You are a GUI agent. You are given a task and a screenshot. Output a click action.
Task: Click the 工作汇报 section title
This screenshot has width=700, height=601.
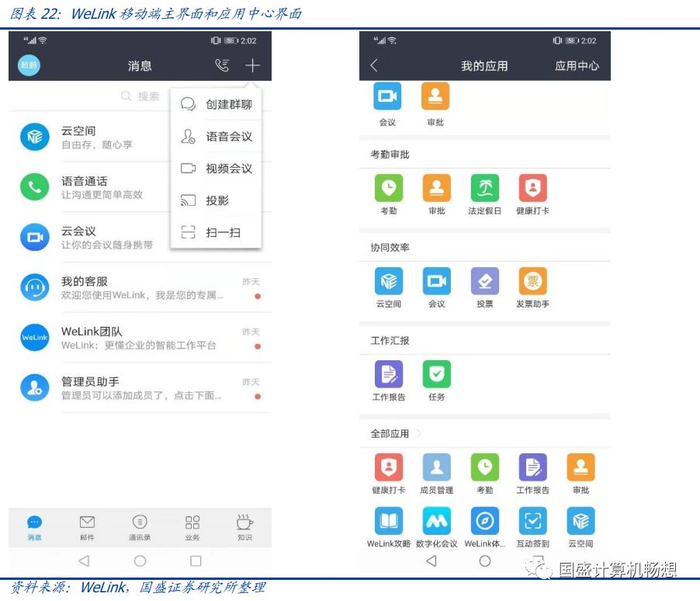coord(390,341)
